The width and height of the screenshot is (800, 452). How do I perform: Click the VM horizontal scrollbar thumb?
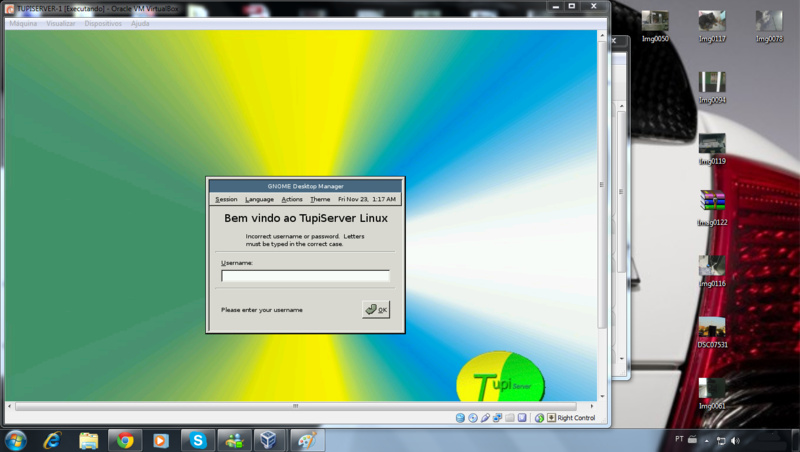point(295,406)
